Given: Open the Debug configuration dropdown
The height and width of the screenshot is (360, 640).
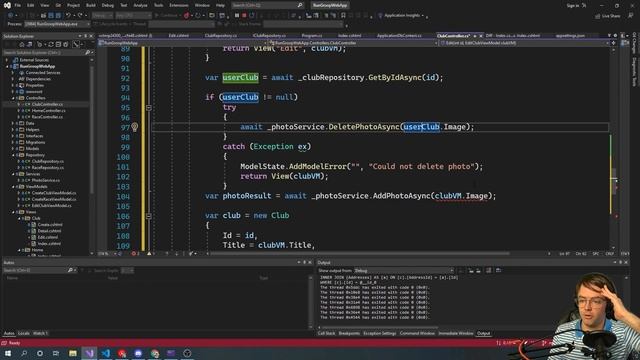Looking at the screenshot, I should (x=102, y=16).
